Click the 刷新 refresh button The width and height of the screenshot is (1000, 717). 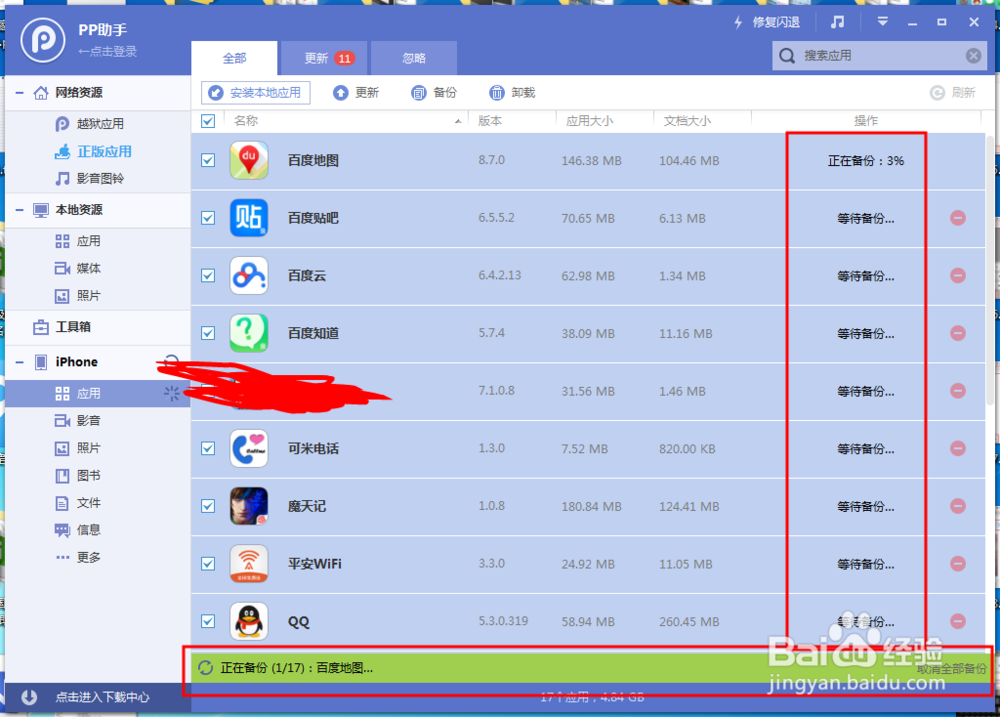[x=953, y=92]
